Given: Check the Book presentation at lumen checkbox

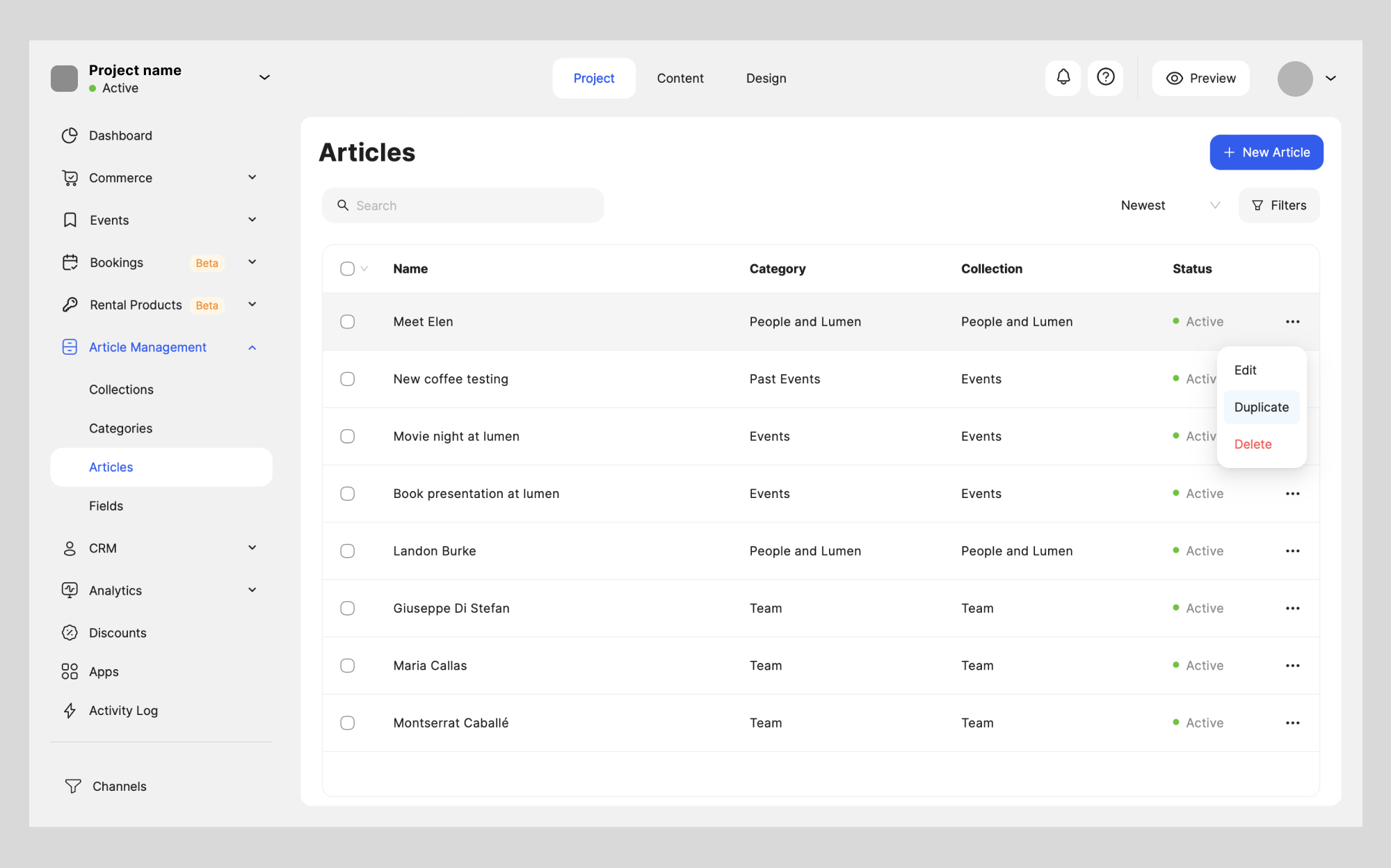Looking at the screenshot, I should 348,494.
